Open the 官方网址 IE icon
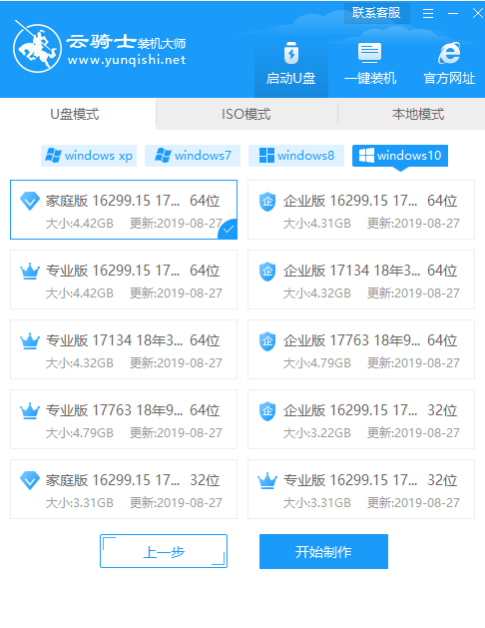Image resolution: width=485 pixels, height=628 pixels. point(449,52)
